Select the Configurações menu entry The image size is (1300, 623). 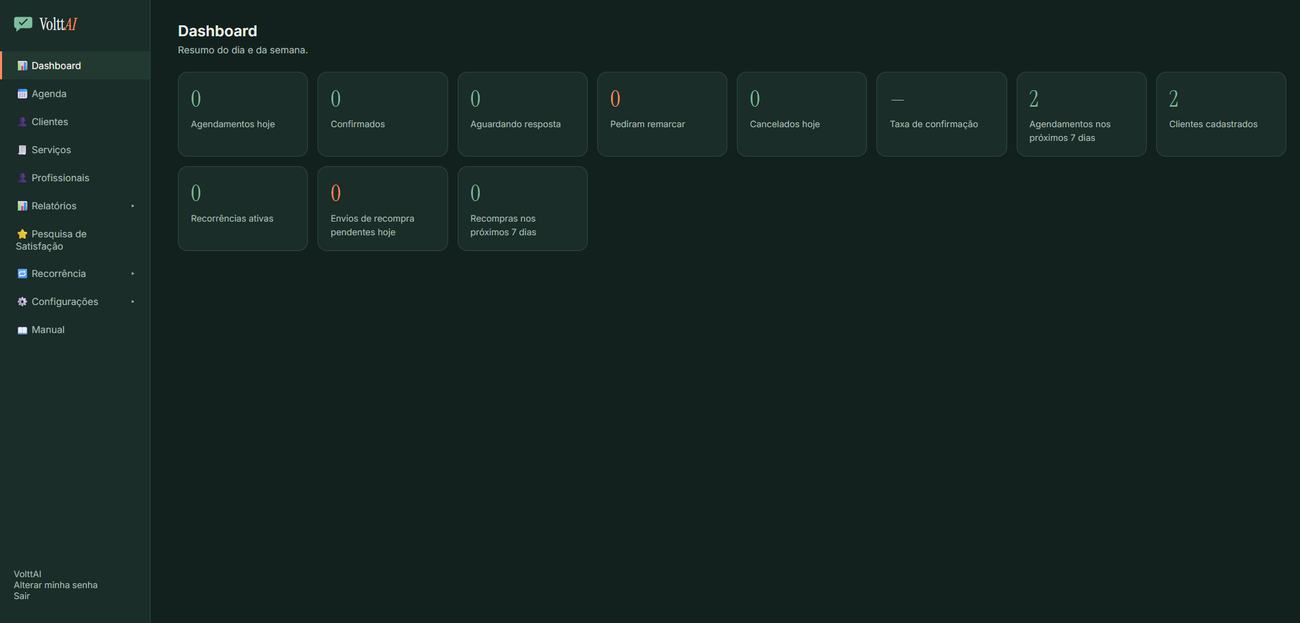point(75,302)
